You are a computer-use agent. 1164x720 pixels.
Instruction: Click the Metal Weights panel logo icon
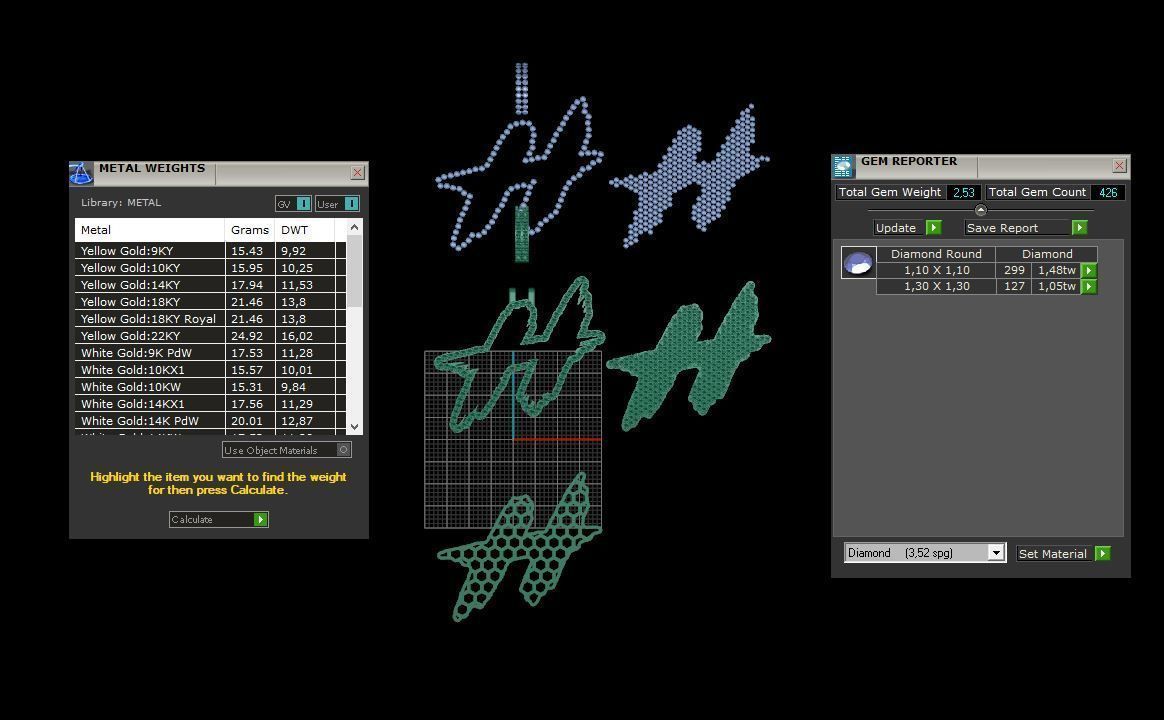pos(81,173)
